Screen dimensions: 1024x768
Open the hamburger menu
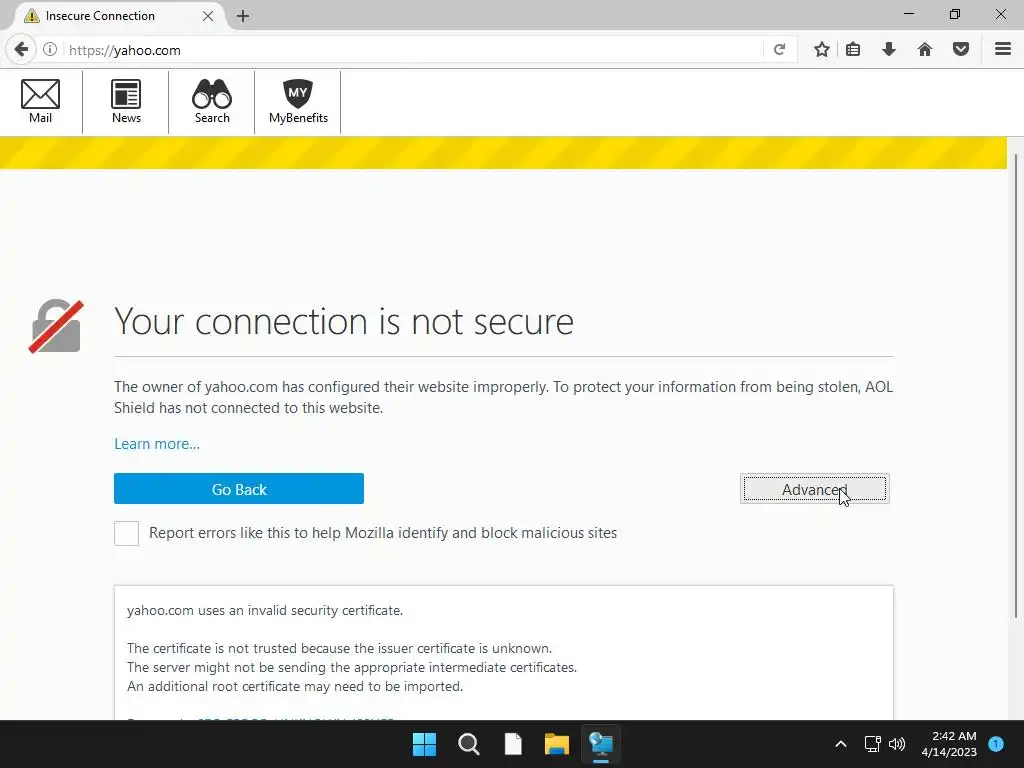[1003, 50]
